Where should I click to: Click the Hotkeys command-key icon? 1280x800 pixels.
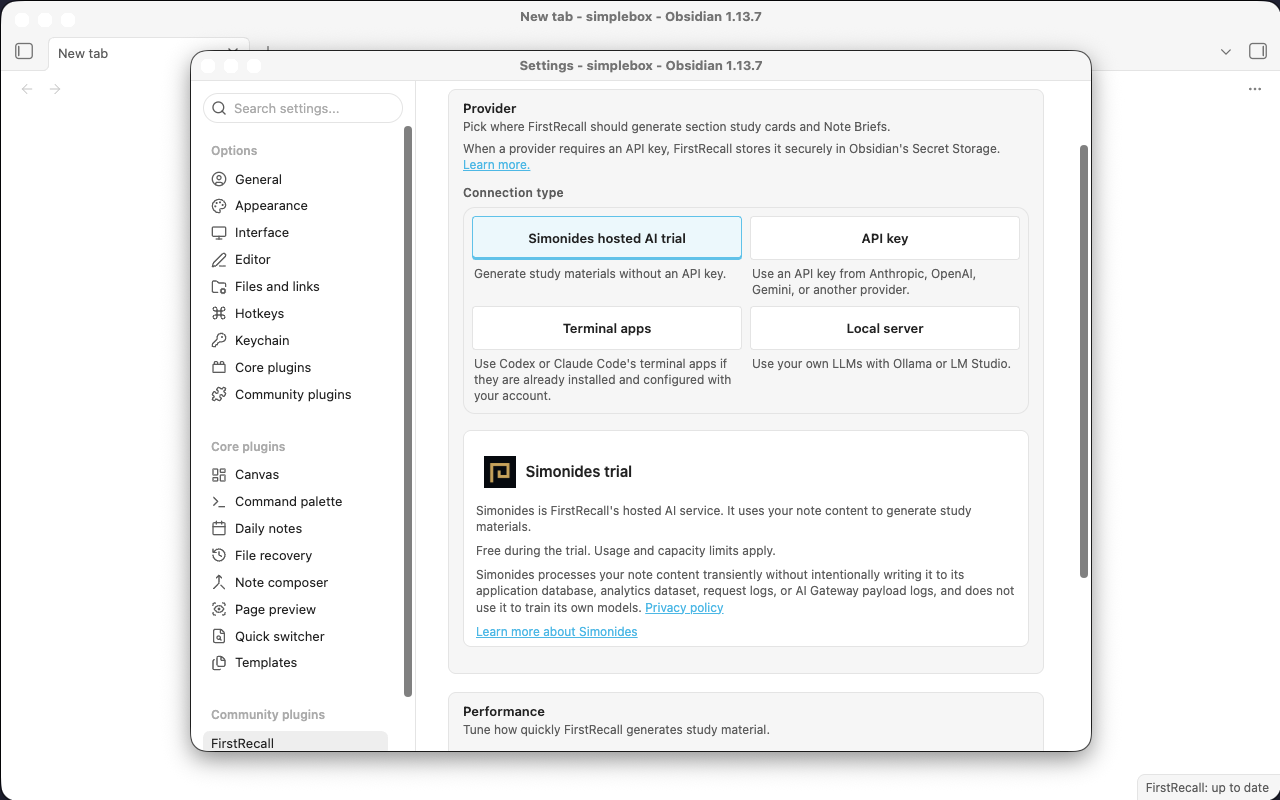[219, 314]
